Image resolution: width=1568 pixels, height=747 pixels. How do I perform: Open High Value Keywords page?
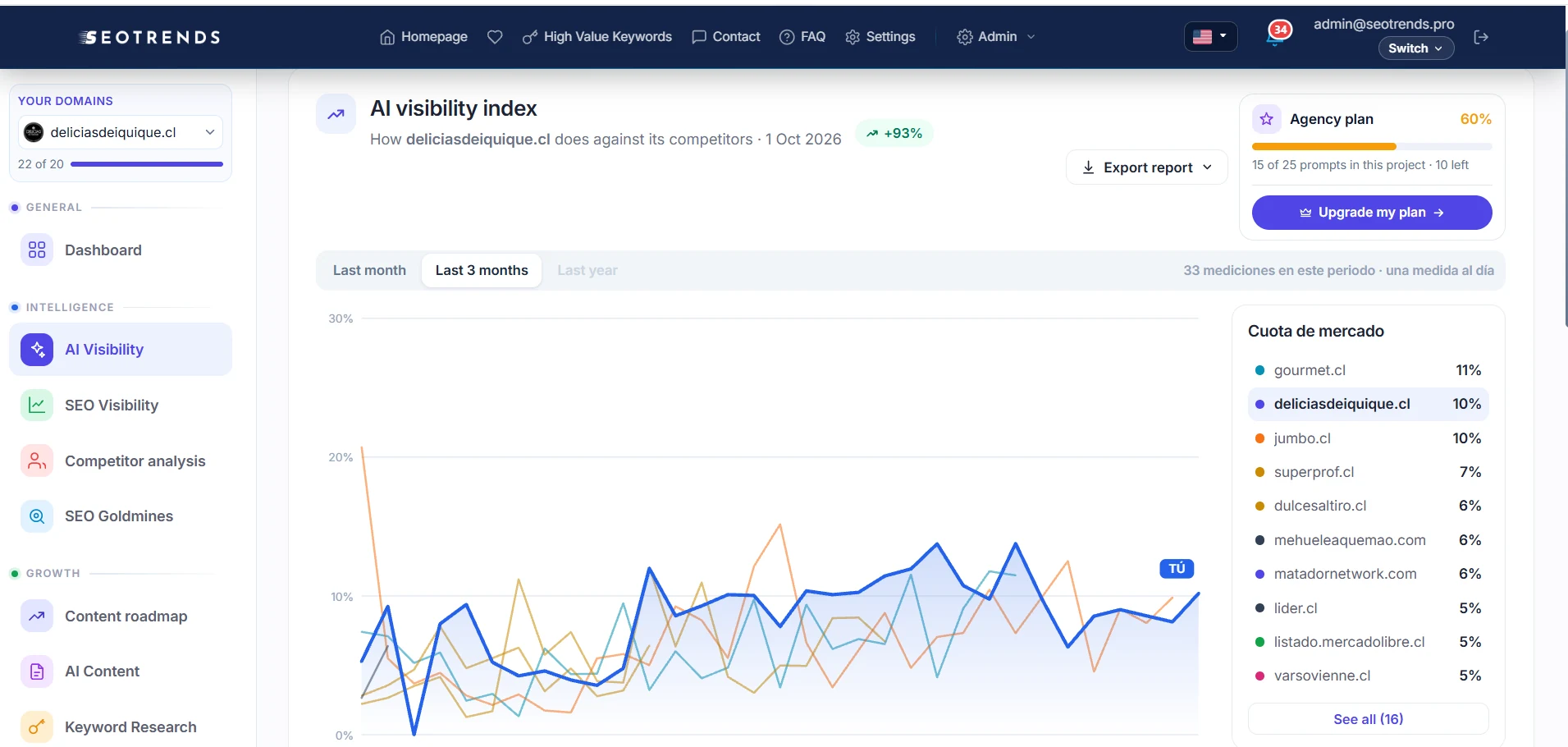pos(597,37)
